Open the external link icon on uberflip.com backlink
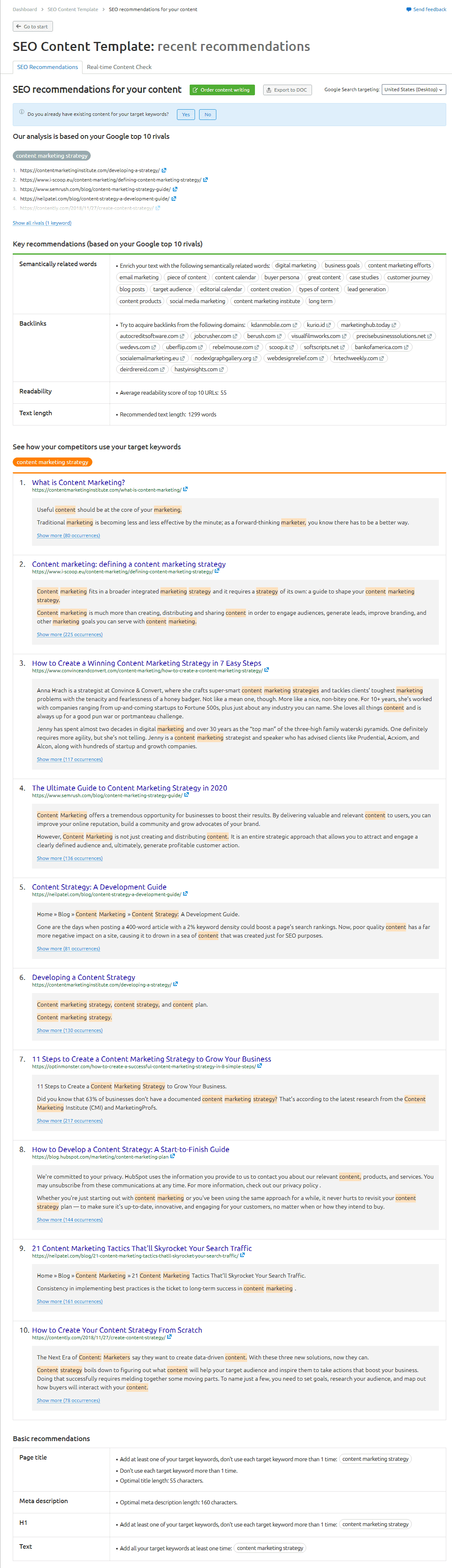Screen dimensions: 452x1568 point(200,347)
